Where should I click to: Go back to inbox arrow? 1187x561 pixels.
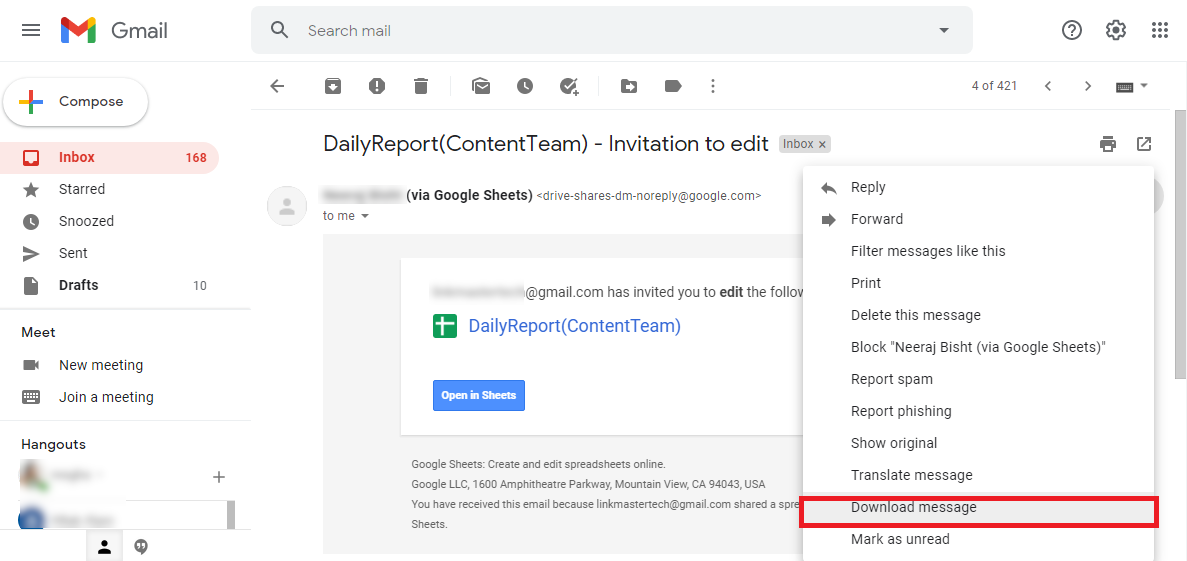pyautogui.click(x=277, y=86)
